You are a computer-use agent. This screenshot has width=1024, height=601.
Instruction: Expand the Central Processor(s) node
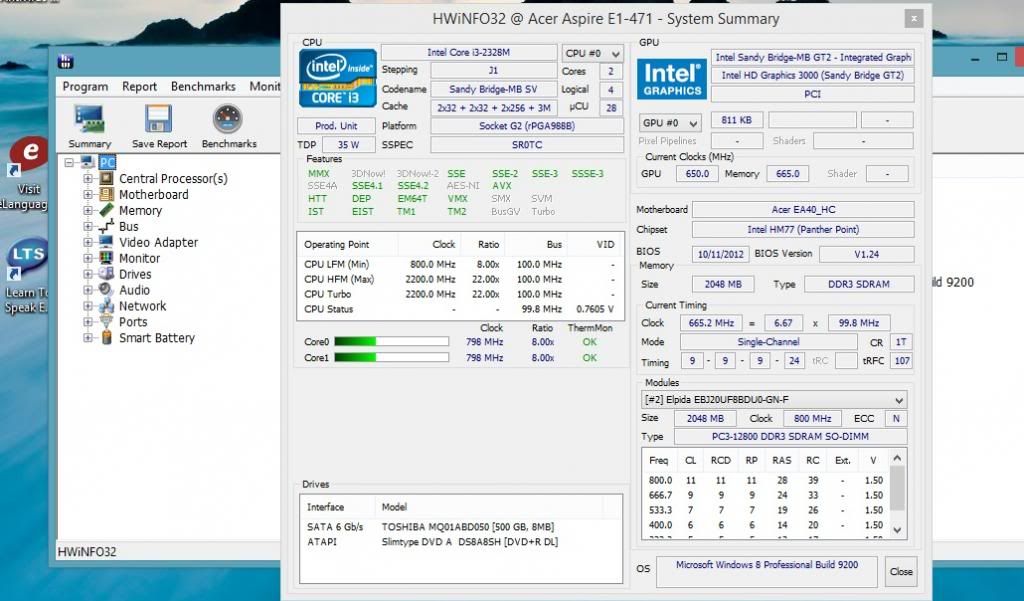click(x=88, y=179)
